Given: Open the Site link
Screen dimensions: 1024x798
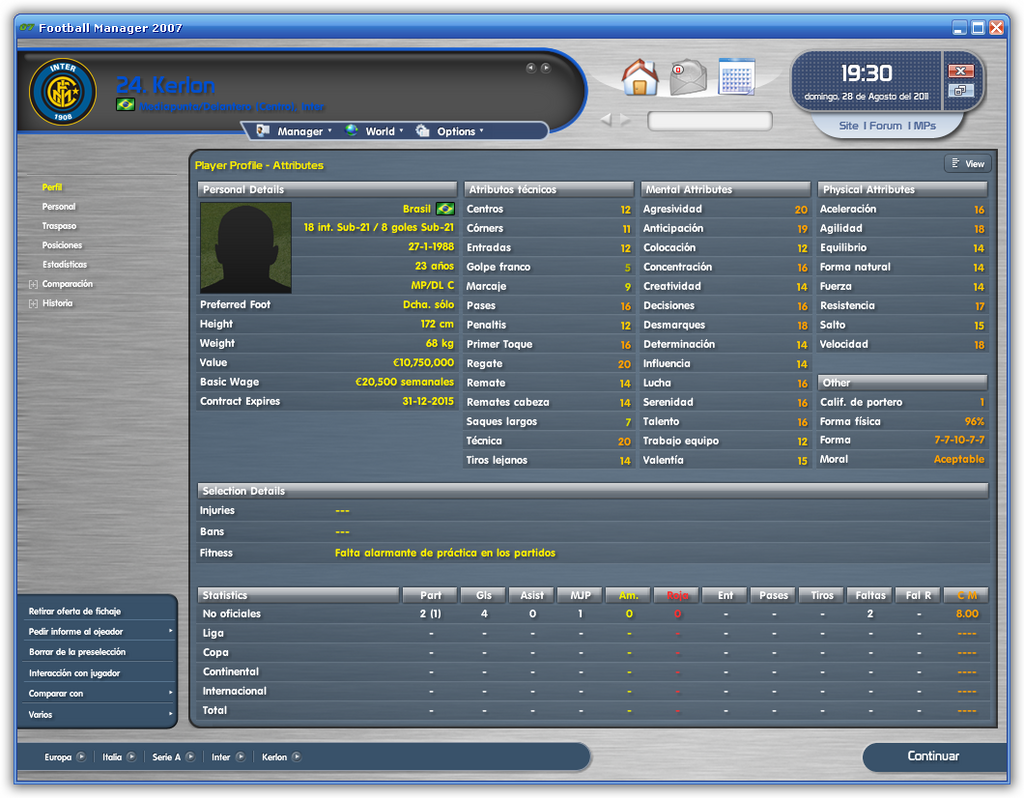Looking at the screenshot, I should tap(848, 126).
